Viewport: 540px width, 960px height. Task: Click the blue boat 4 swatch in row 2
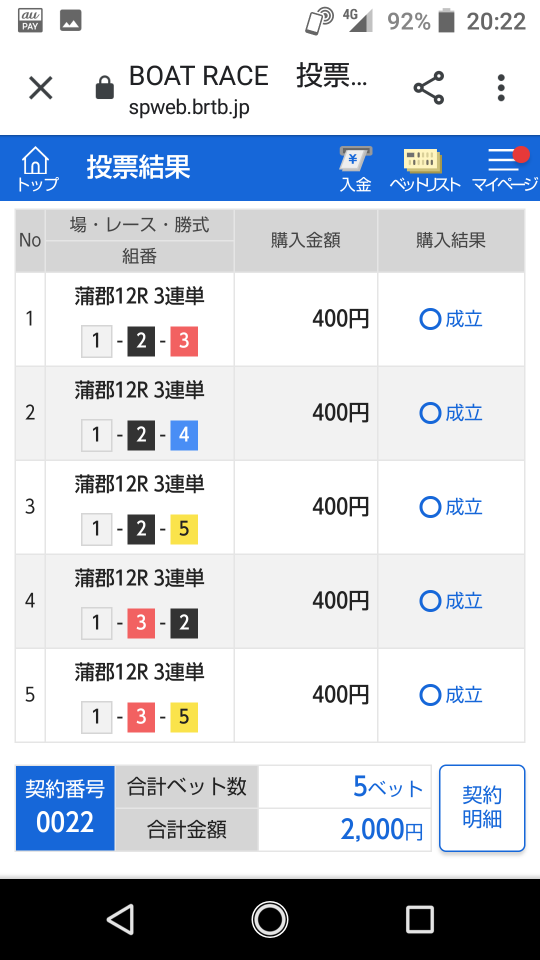tap(184, 435)
